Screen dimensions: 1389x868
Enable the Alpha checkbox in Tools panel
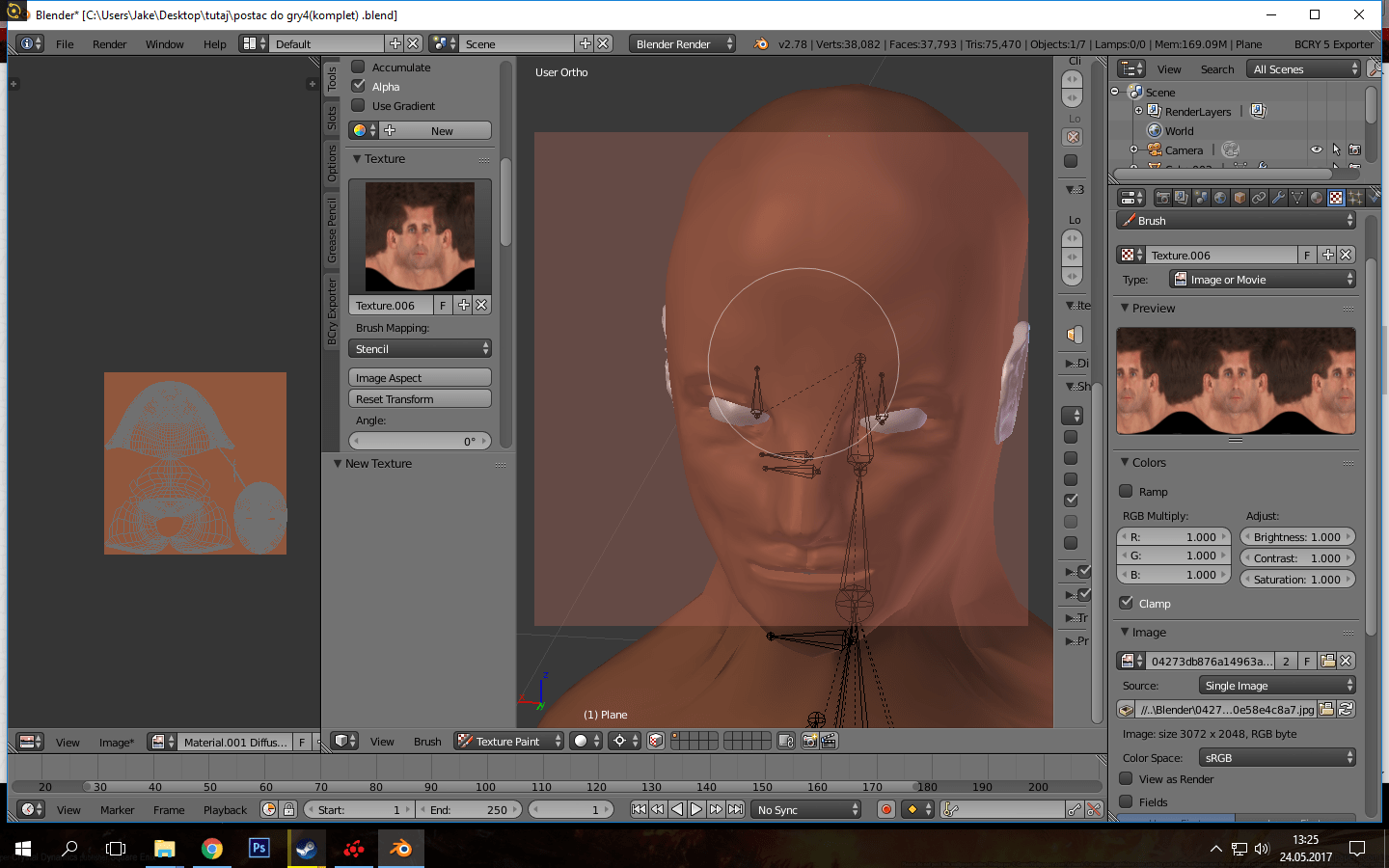coord(359,86)
